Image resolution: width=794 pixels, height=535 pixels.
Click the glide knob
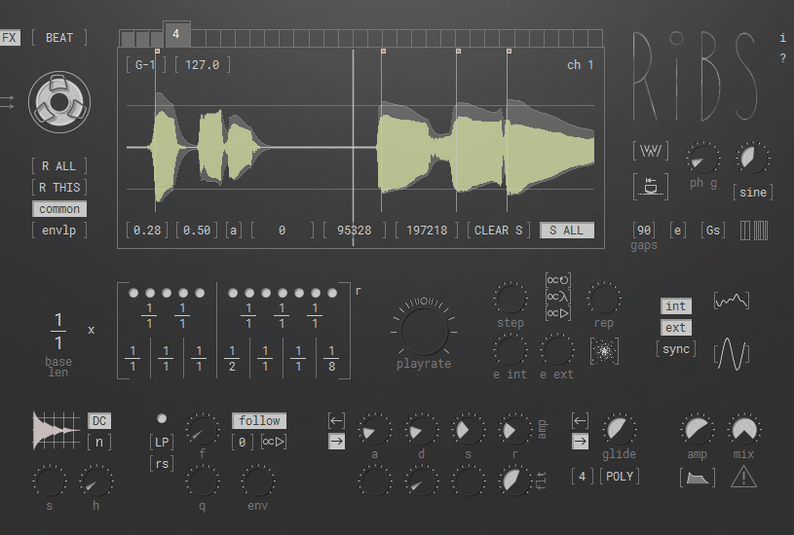click(619, 430)
